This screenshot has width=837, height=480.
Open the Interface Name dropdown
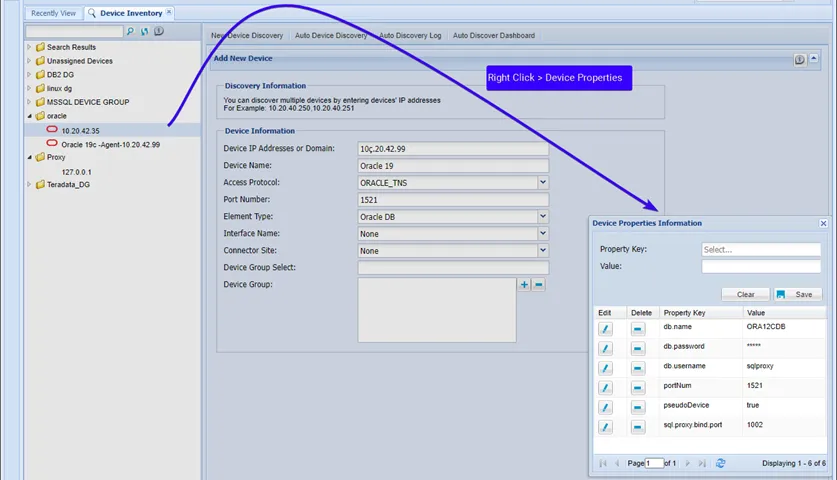pos(543,233)
